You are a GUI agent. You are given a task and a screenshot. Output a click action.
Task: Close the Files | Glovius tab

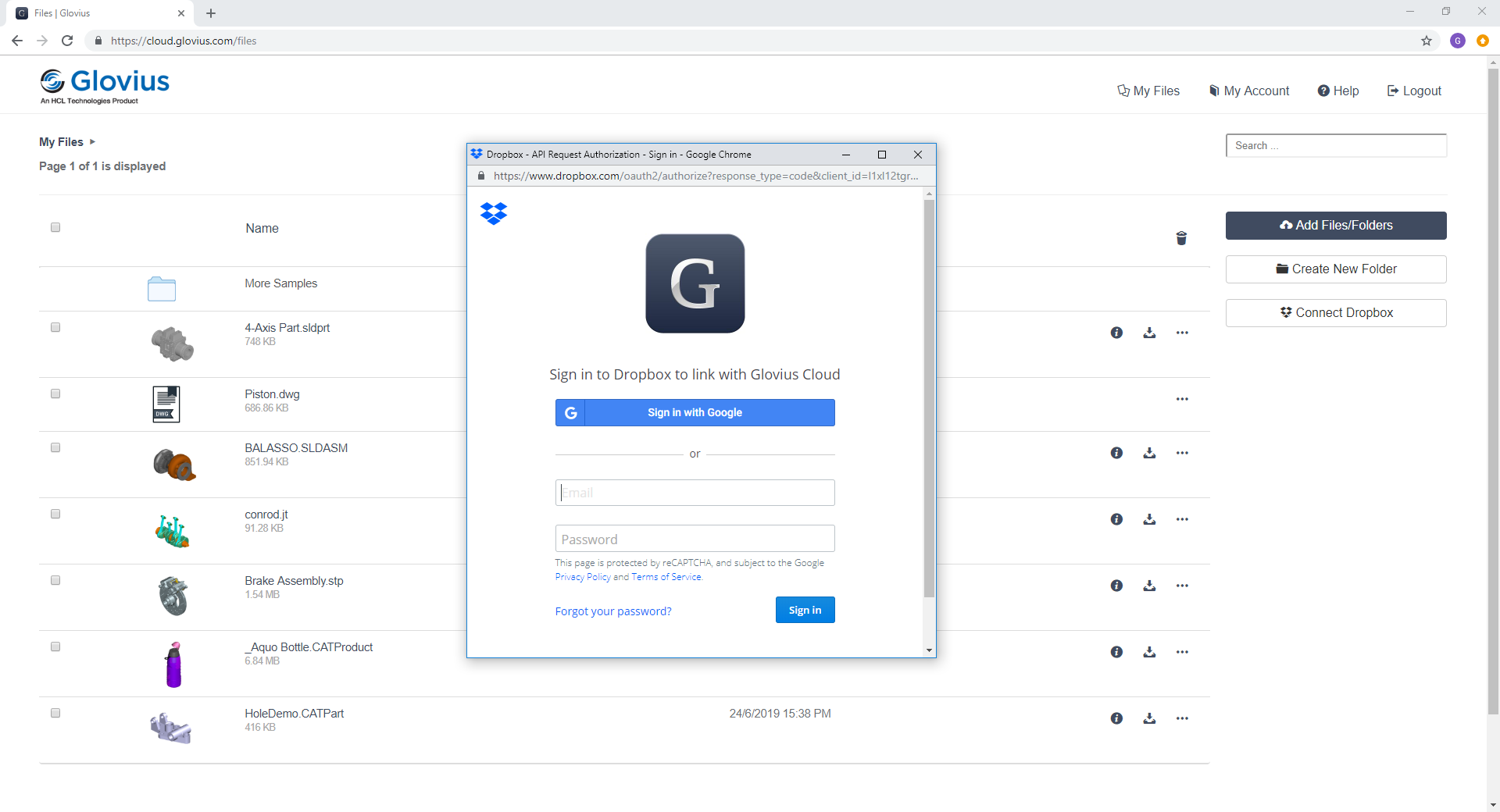(181, 13)
